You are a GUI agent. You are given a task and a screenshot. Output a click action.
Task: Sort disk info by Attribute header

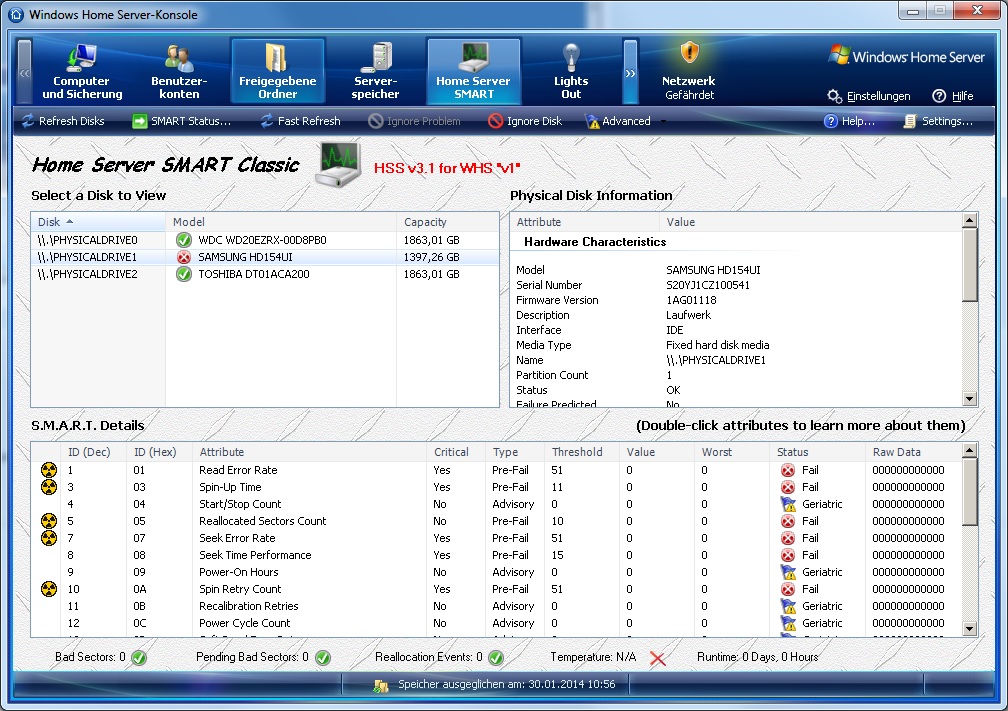click(585, 222)
